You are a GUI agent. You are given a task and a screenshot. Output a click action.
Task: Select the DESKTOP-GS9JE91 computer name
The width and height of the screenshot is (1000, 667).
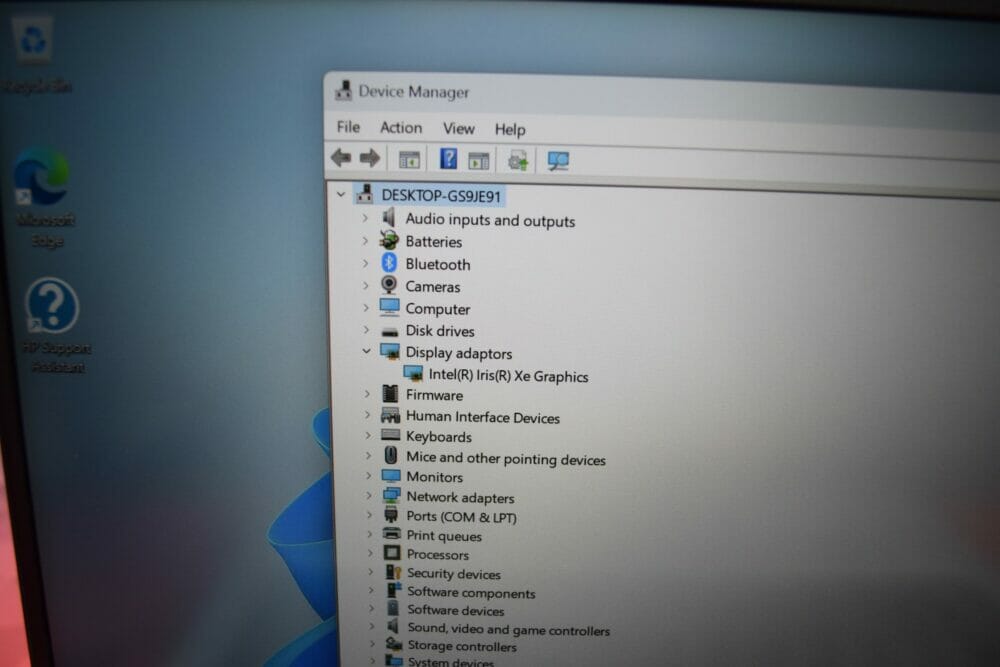[x=441, y=196]
